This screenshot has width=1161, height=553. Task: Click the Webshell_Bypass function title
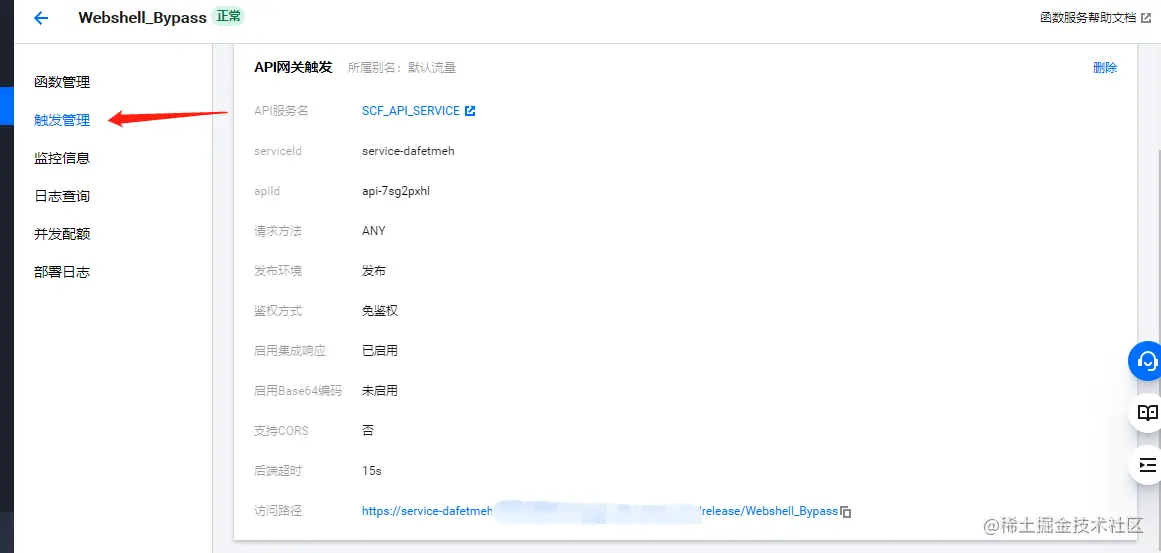[x=142, y=18]
